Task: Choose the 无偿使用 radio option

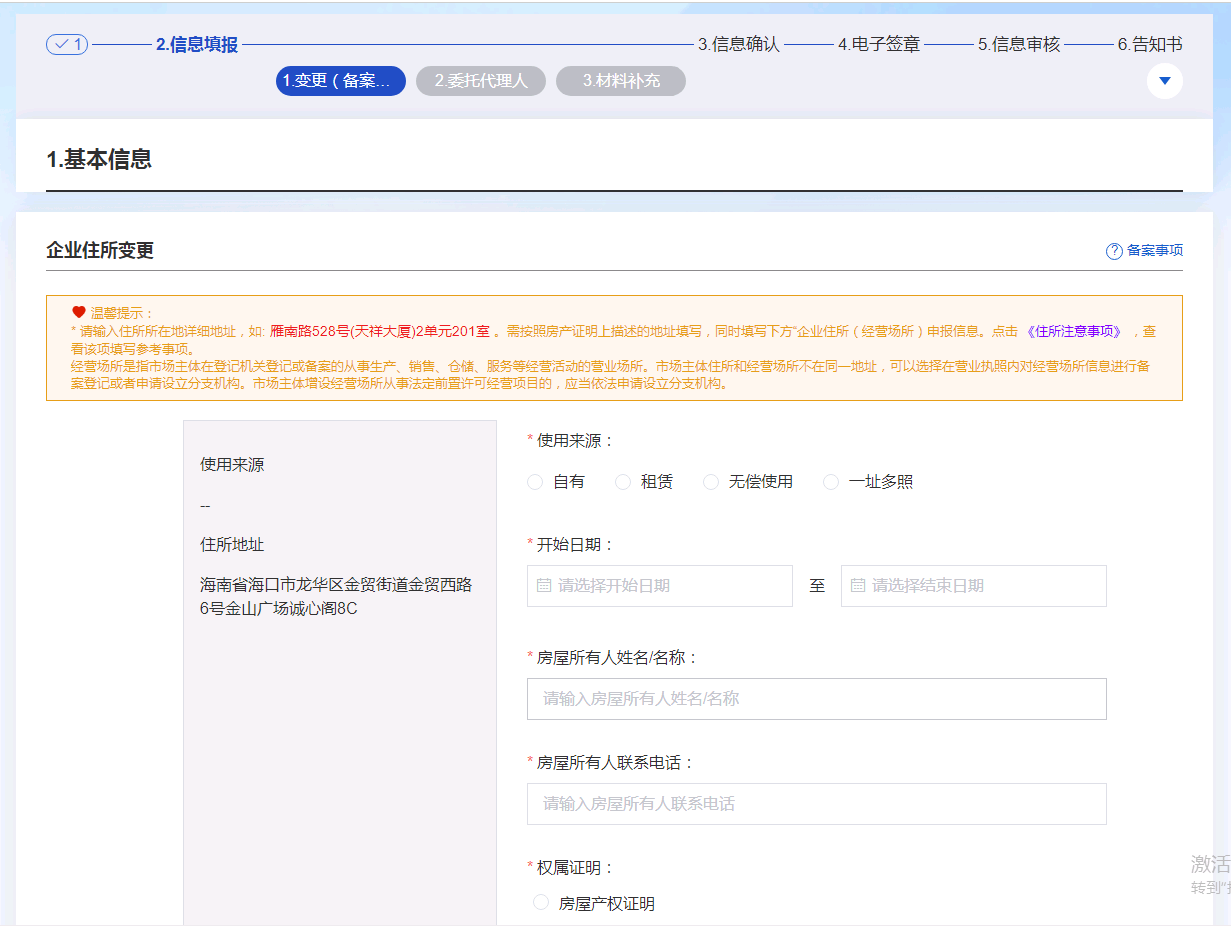Action: point(711,482)
